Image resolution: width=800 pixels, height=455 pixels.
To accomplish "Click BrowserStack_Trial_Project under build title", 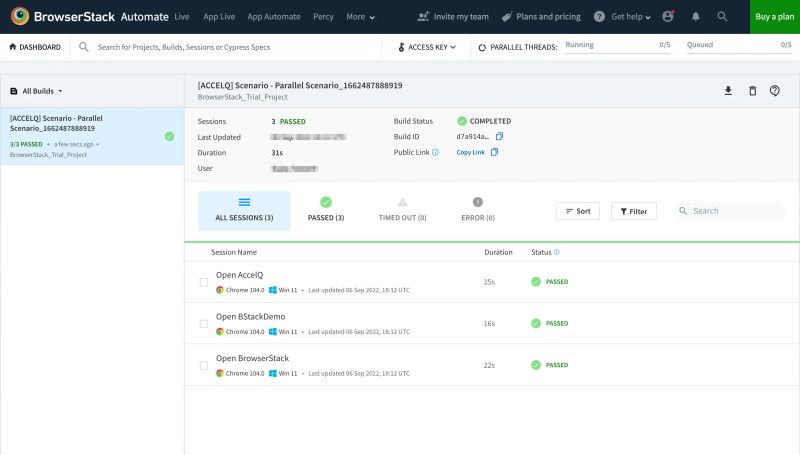I will point(242,97).
